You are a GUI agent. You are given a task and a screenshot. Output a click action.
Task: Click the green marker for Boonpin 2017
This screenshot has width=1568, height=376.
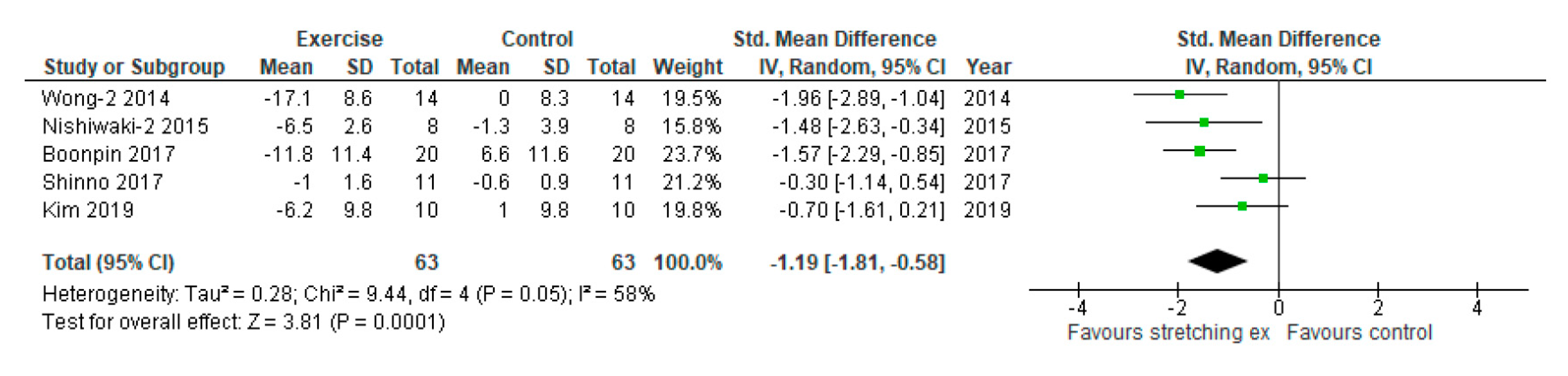click(x=1199, y=151)
